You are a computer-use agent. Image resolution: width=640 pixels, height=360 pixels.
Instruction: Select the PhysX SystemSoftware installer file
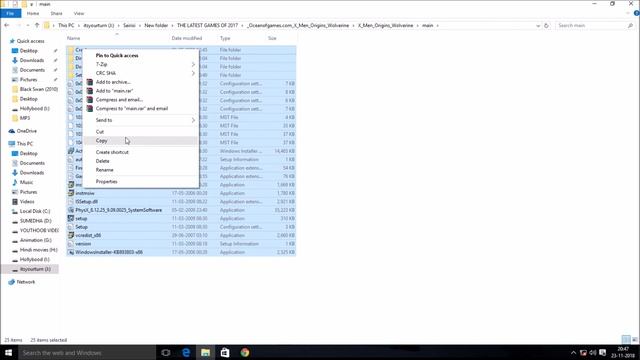coord(118,210)
